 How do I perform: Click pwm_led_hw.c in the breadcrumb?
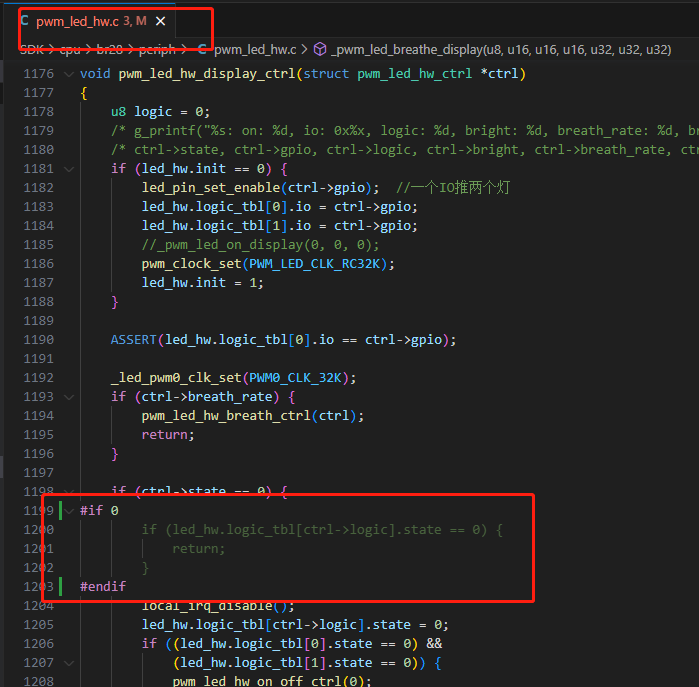[255, 49]
